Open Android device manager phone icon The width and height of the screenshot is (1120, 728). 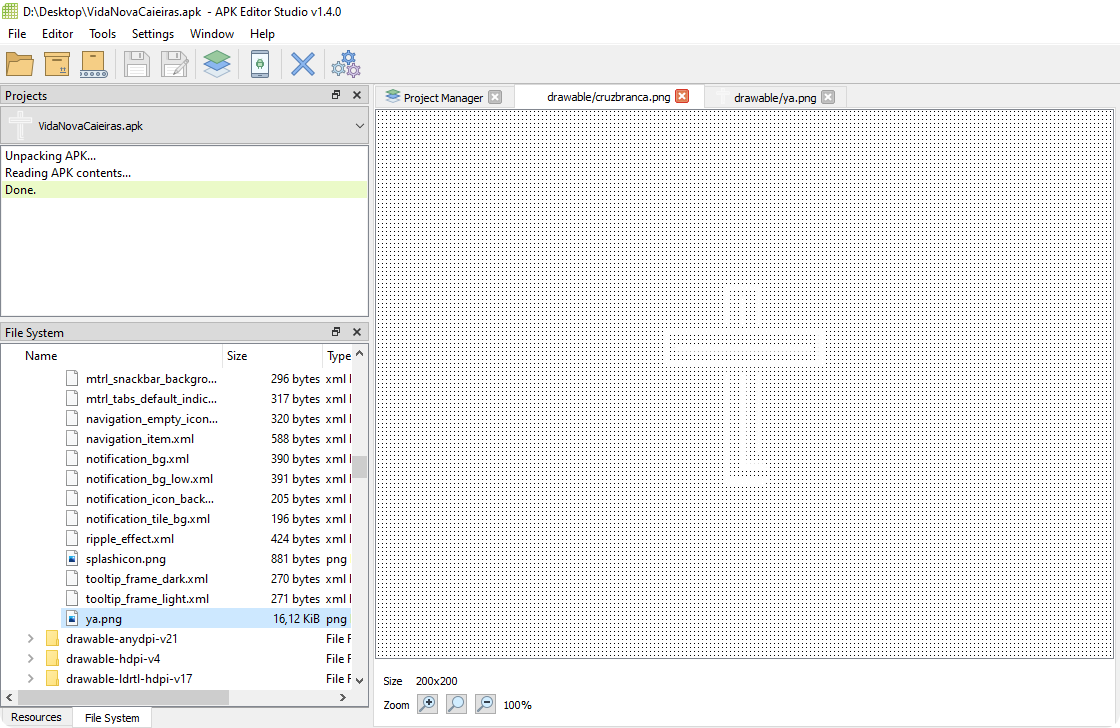pos(259,64)
